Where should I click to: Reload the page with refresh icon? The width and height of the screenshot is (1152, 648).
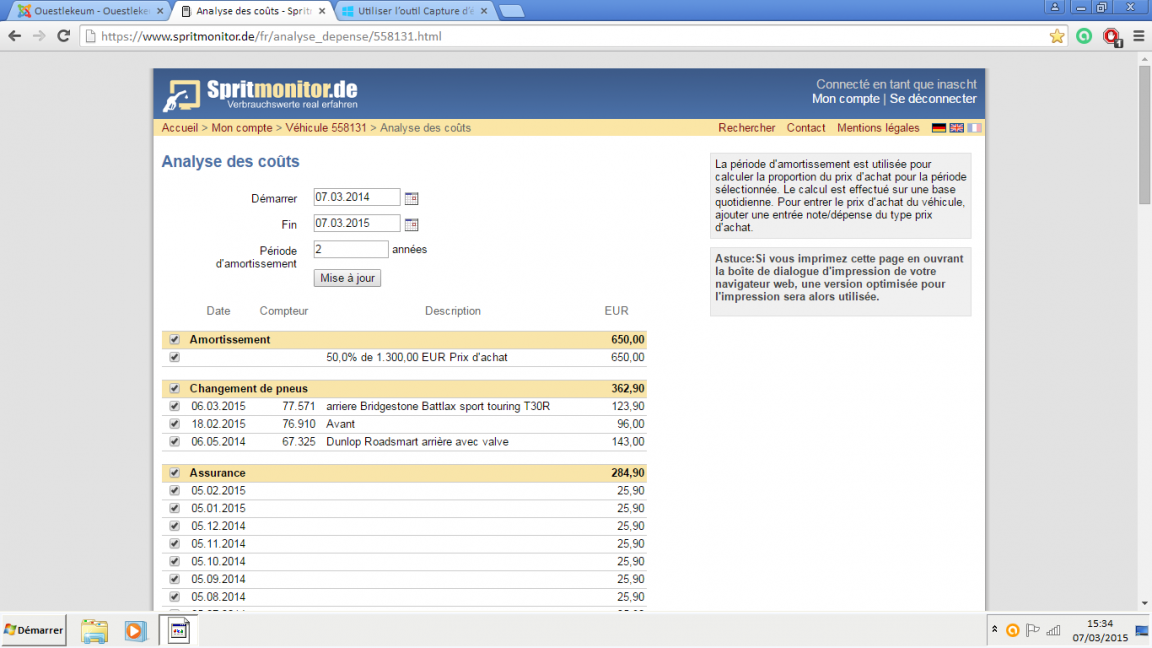point(63,36)
